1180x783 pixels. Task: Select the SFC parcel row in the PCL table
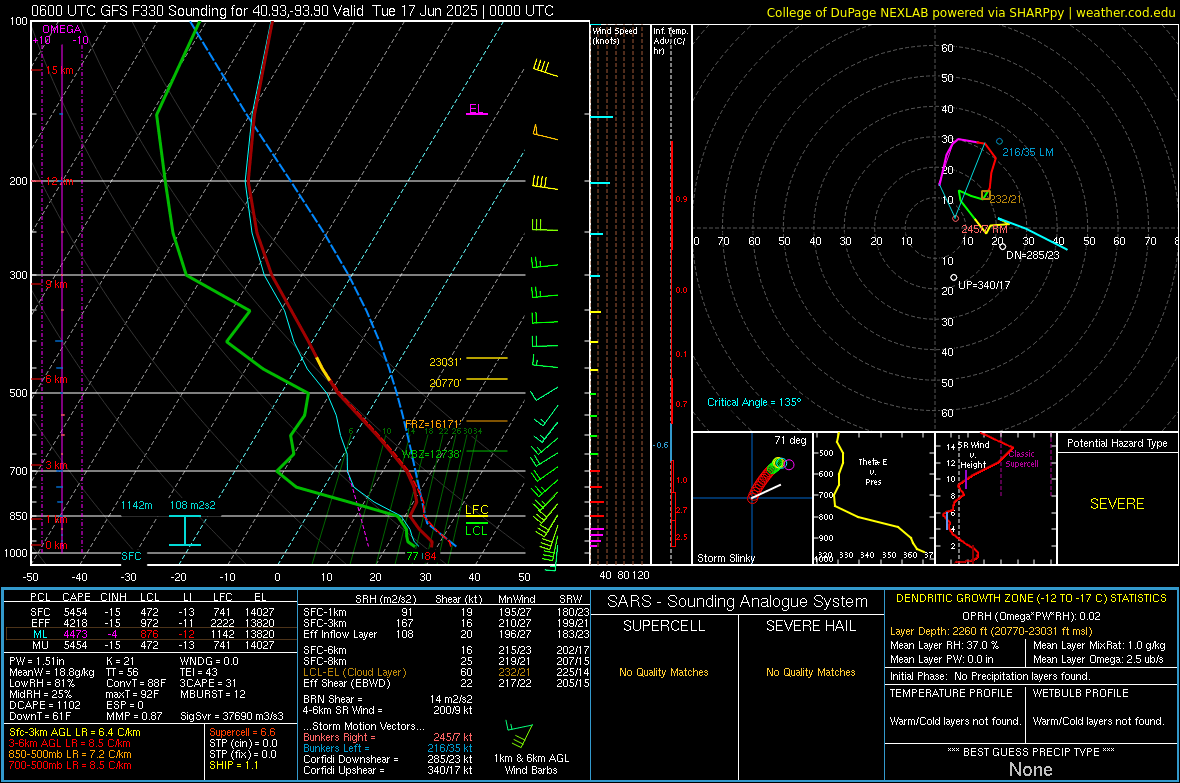click(x=152, y=612)
